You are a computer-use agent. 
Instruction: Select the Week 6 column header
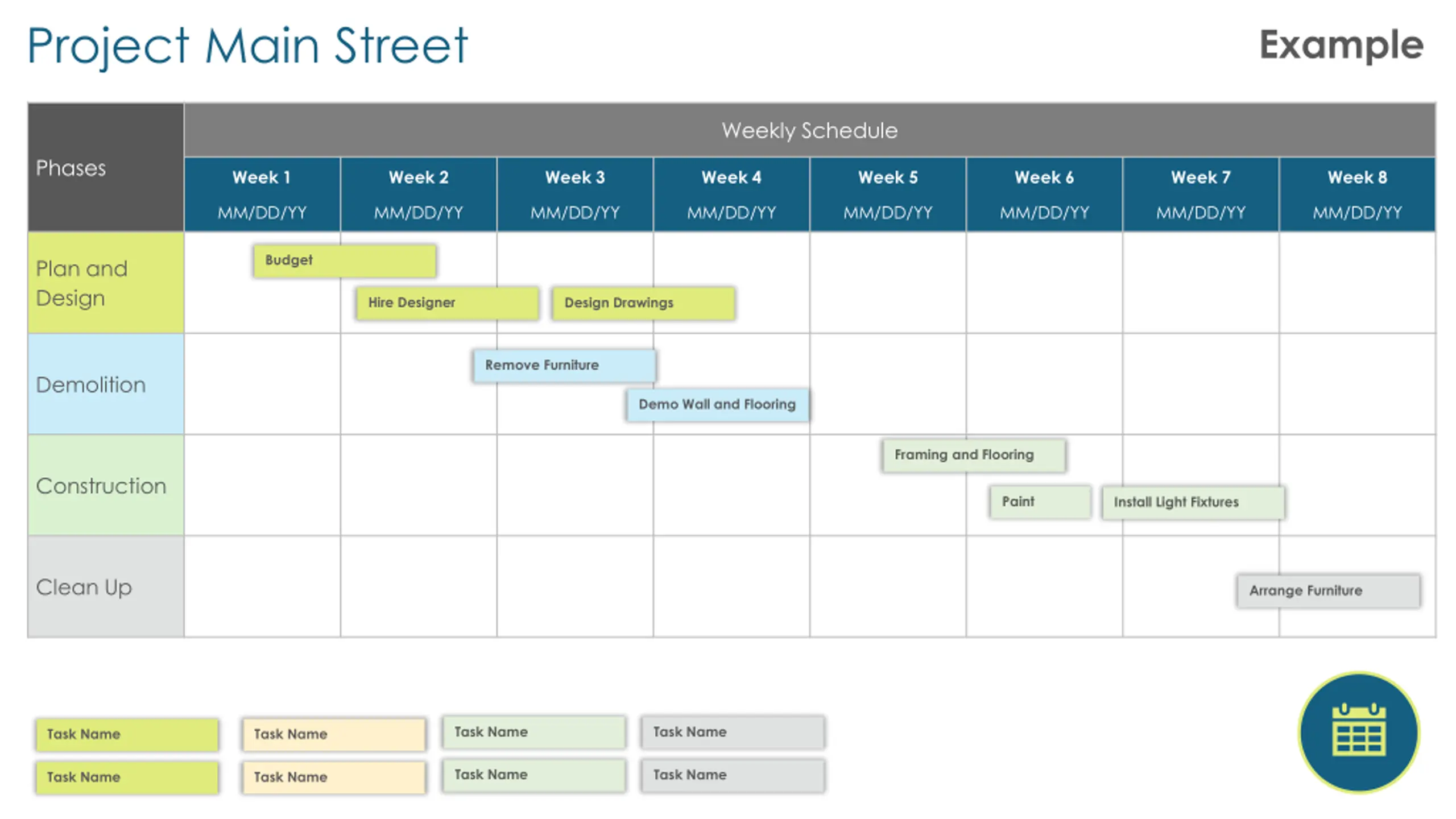(x=1044, y=195)
